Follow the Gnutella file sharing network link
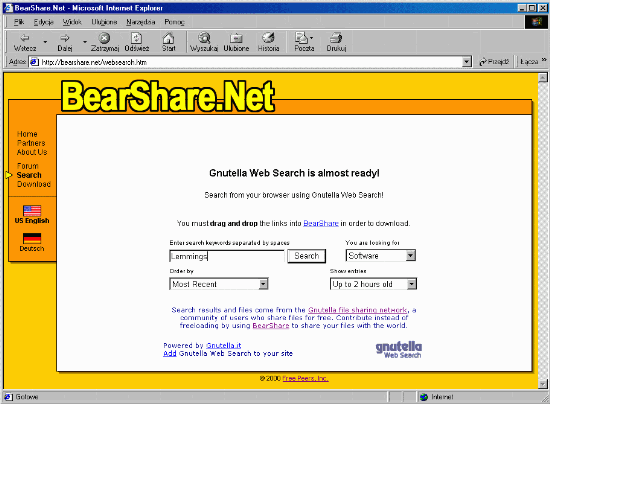 pyautogui.click(x=358, y=310)
